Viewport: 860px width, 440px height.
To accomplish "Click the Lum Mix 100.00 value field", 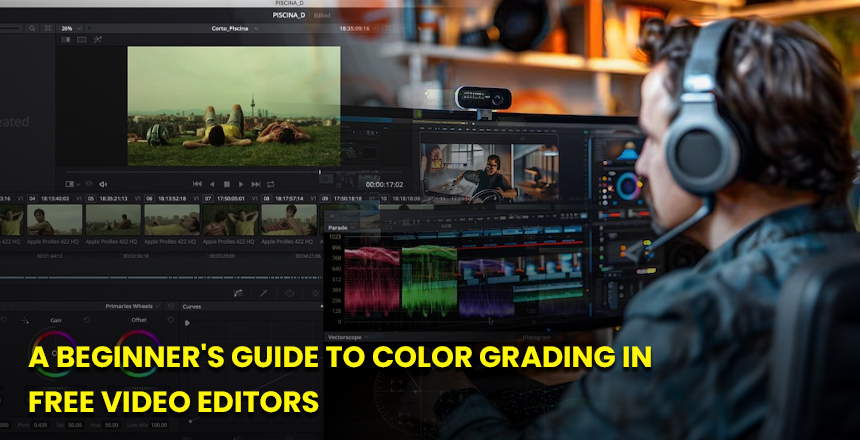I will pyautogui.click(x=159, y=425).
